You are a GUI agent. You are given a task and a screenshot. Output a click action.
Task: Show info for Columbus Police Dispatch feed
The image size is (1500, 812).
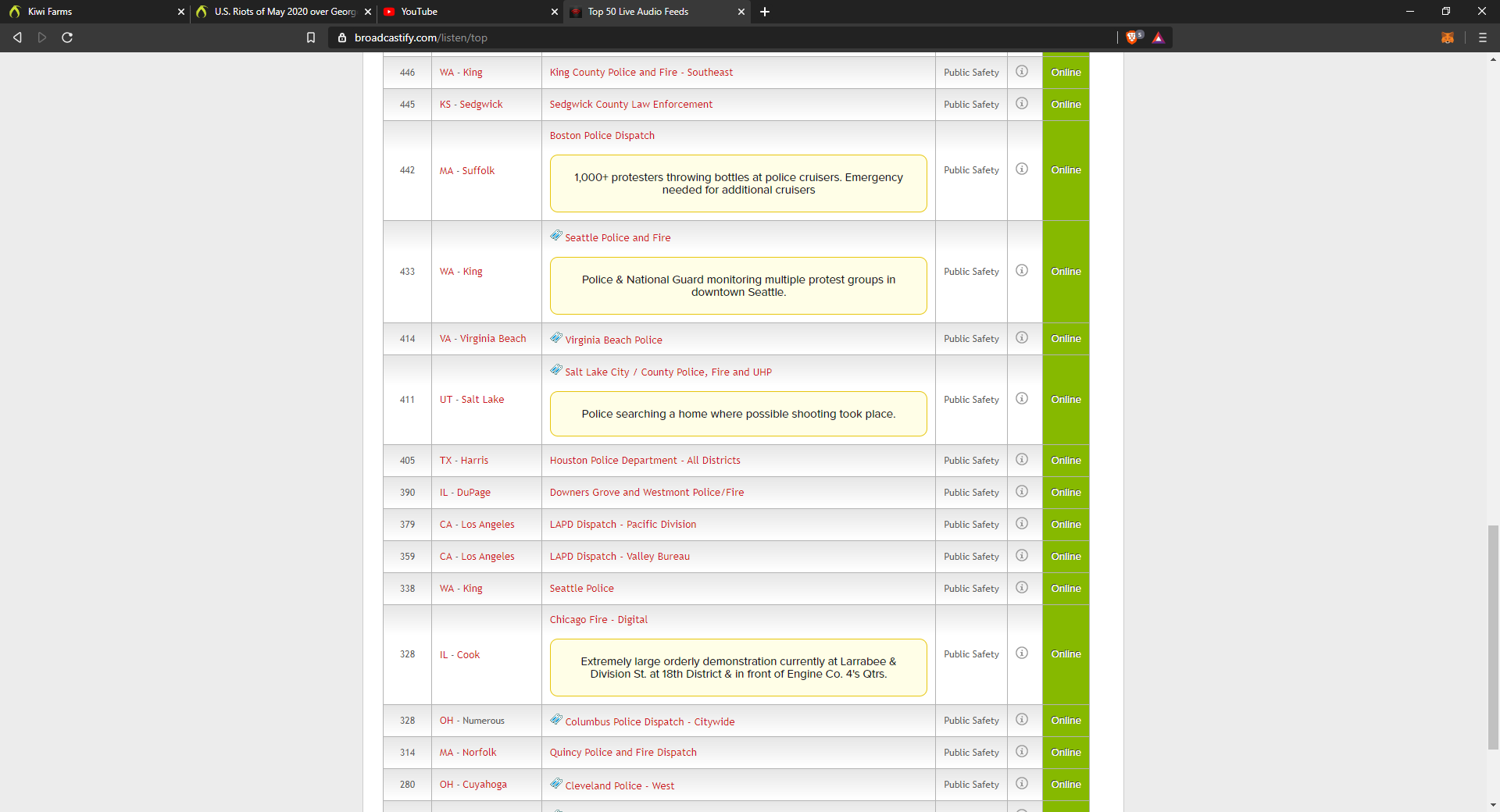(x=1022, y=719)
